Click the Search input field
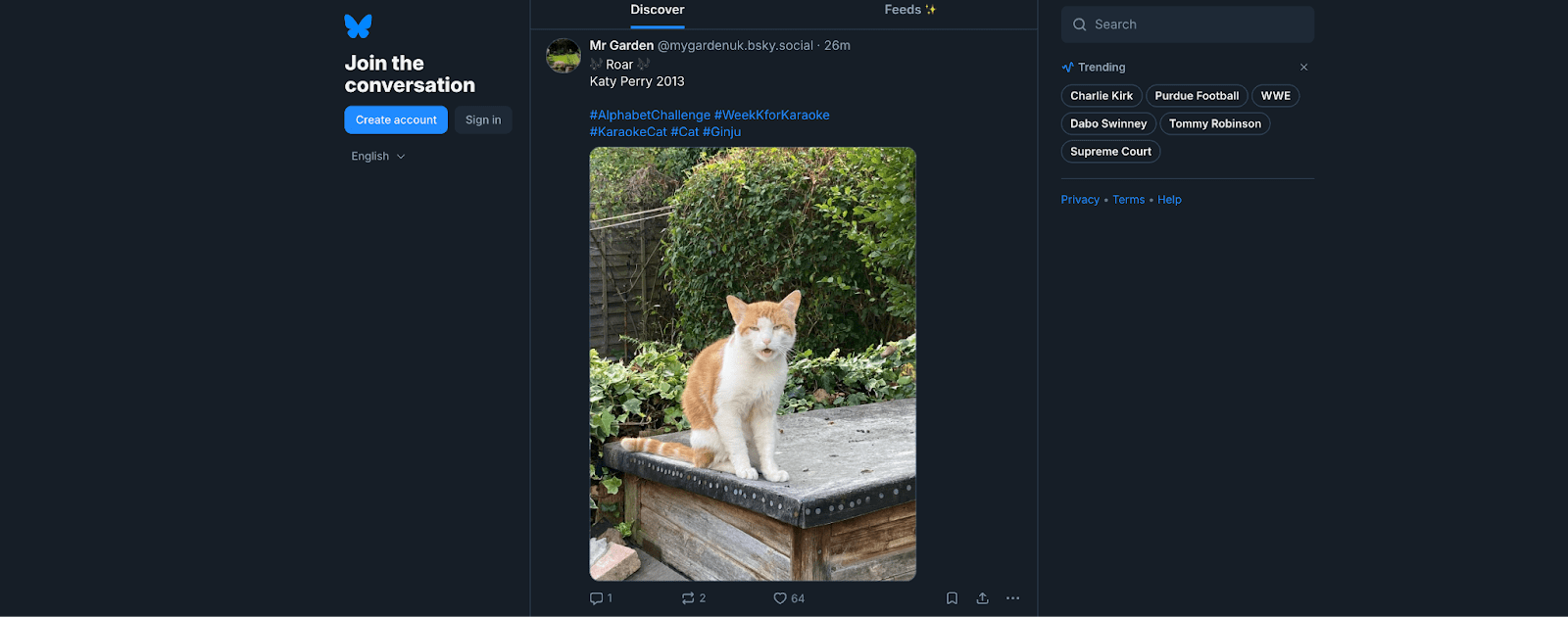The height and width of the screenshot is (617, 1568). [x=1196, y=24]
